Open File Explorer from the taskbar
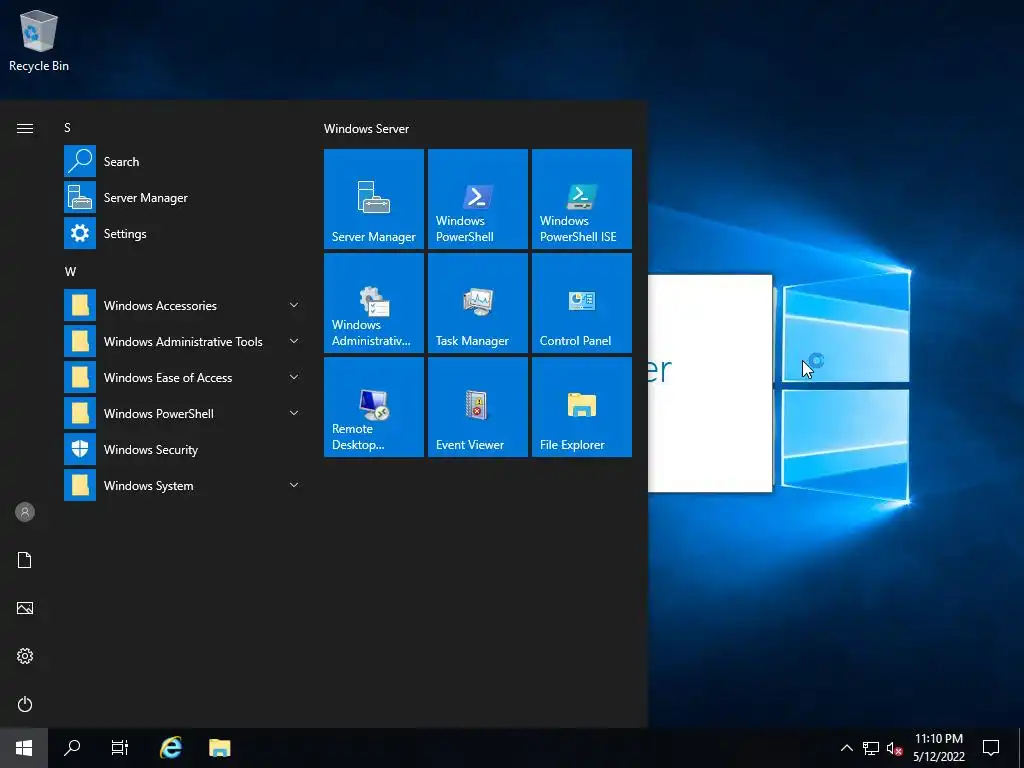The width and height of the screenshot is (1024, 768). coord(219,748)
